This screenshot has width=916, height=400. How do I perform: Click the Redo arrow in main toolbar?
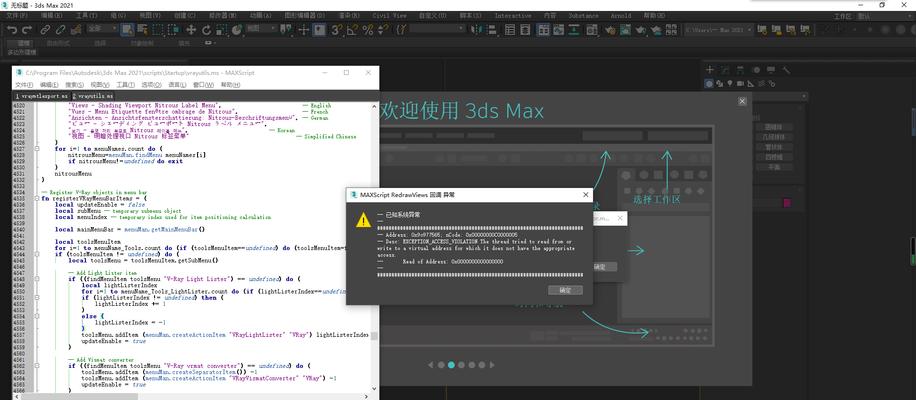click(27, 29)
